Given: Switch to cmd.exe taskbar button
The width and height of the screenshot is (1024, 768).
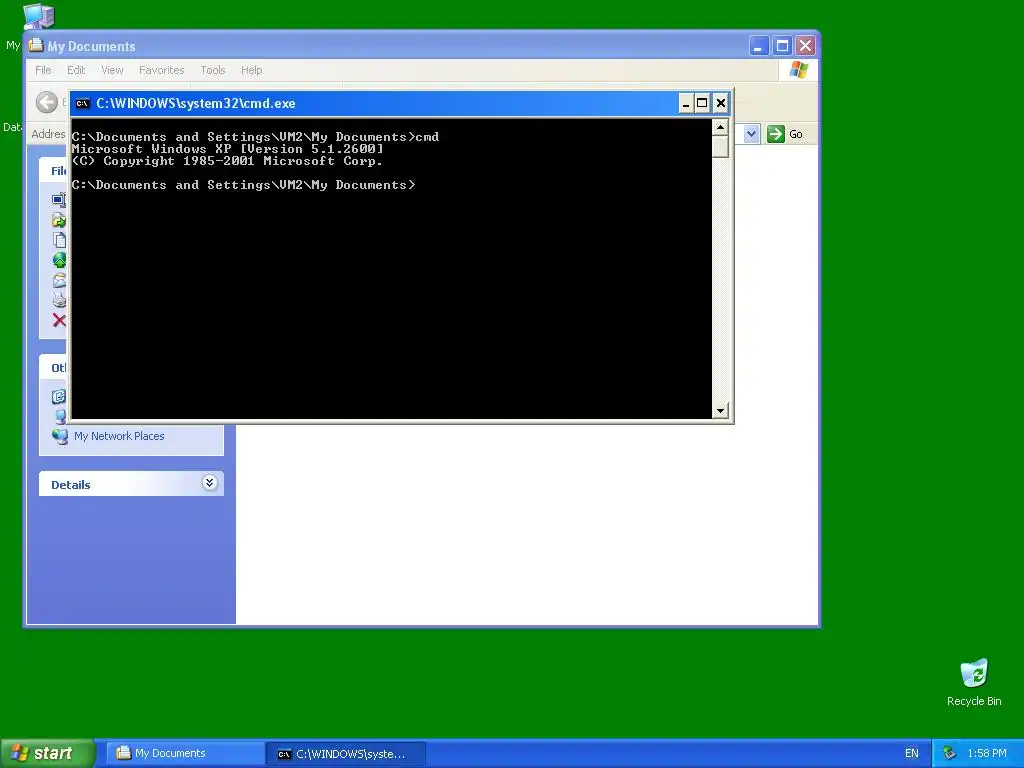Looking at the screenshot, I should (347, 754).
